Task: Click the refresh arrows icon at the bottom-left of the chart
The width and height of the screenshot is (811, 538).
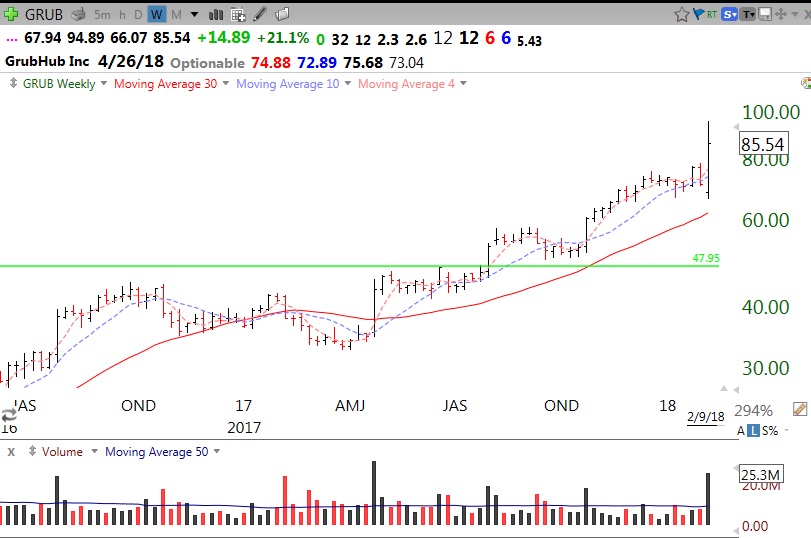Action: 9,415
